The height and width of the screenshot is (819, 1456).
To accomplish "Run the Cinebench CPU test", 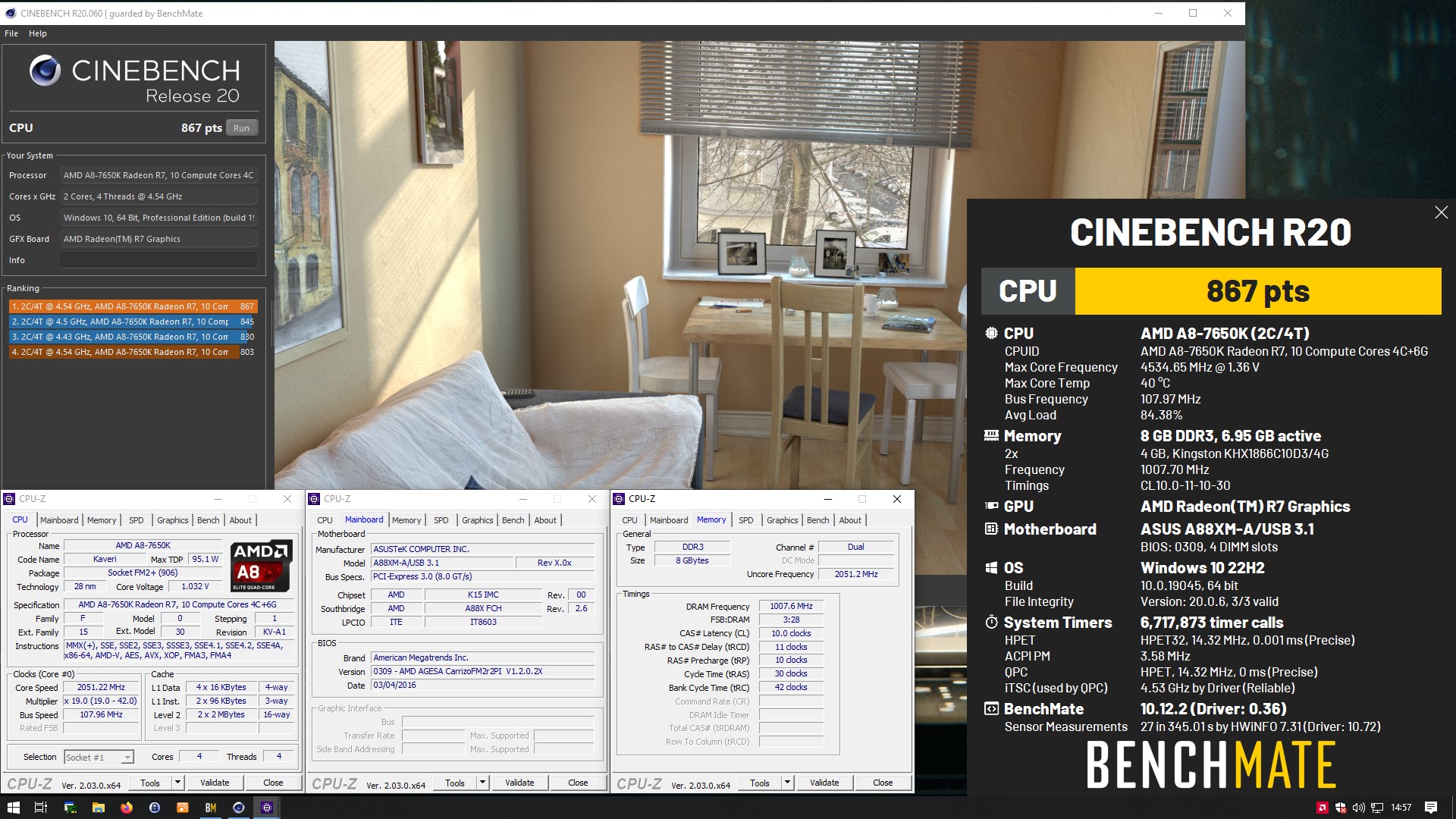I will pos(241,128).
